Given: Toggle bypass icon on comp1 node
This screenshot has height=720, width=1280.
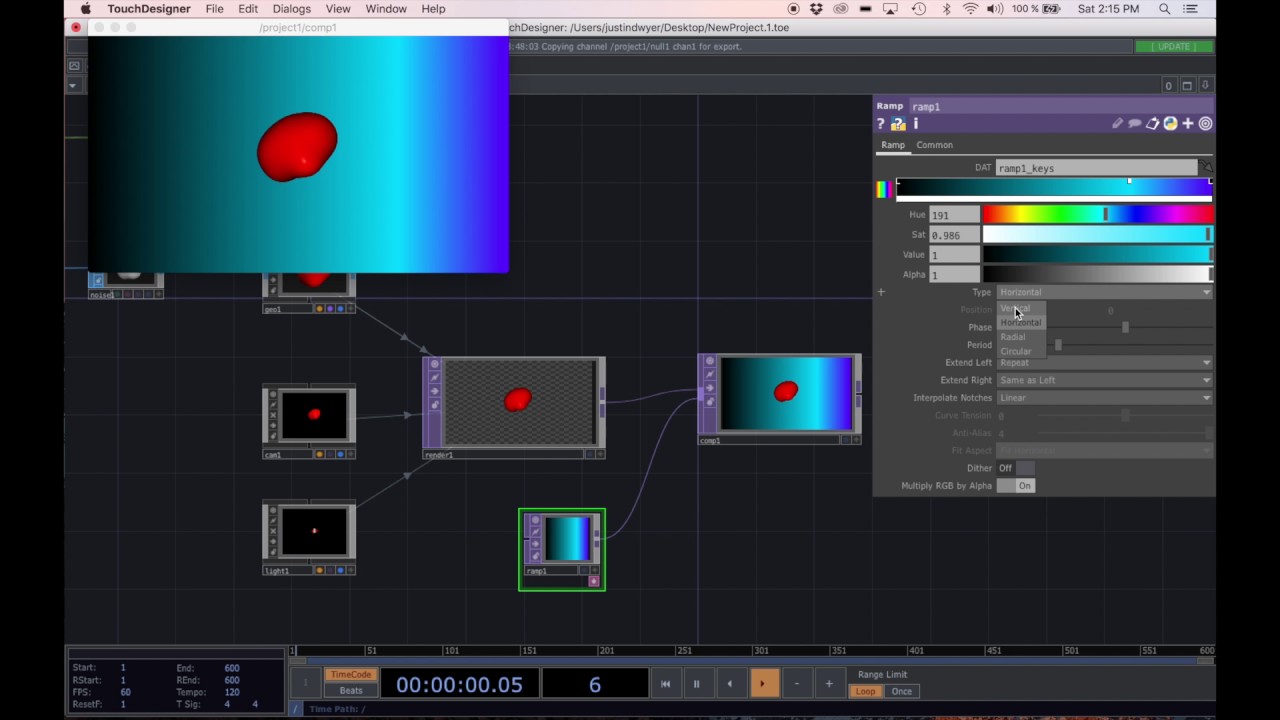Looking at the screenshot, I should coord(709,375).
